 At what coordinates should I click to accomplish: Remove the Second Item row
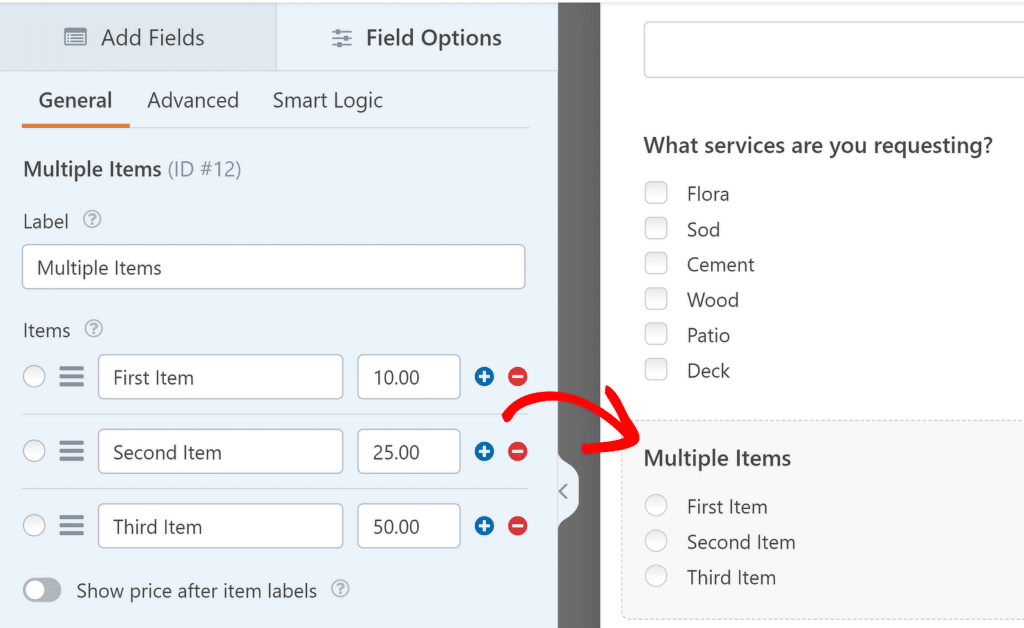pos(518,451)
